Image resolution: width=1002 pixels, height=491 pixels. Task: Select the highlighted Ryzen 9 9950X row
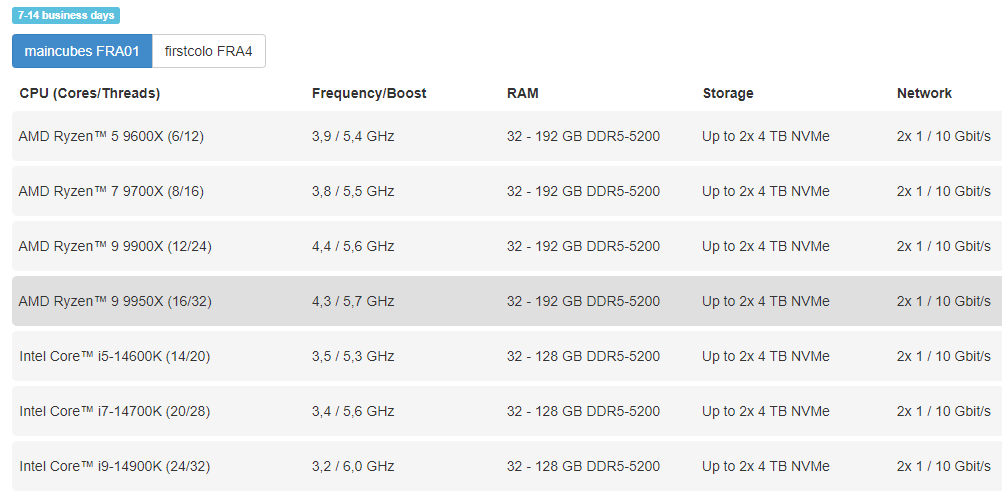point(507,301)
